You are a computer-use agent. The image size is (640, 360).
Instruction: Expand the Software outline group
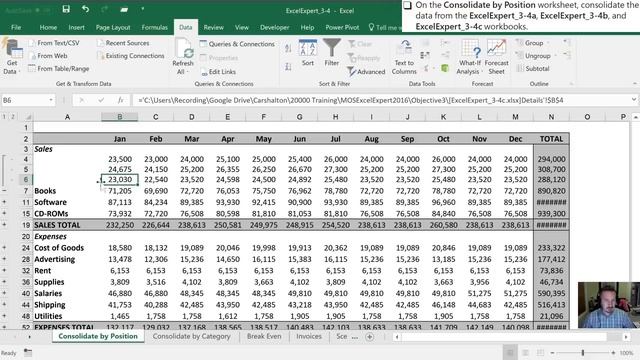pyautogui.click(x=4, y=202)
